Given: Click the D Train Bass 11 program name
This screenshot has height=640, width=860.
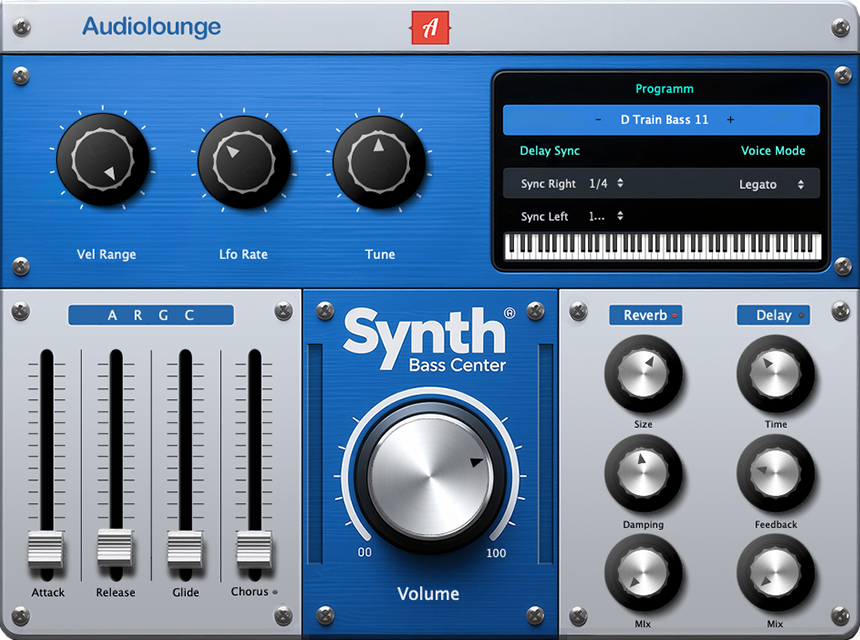Looking at the screenshot, I should coord(664,120).
